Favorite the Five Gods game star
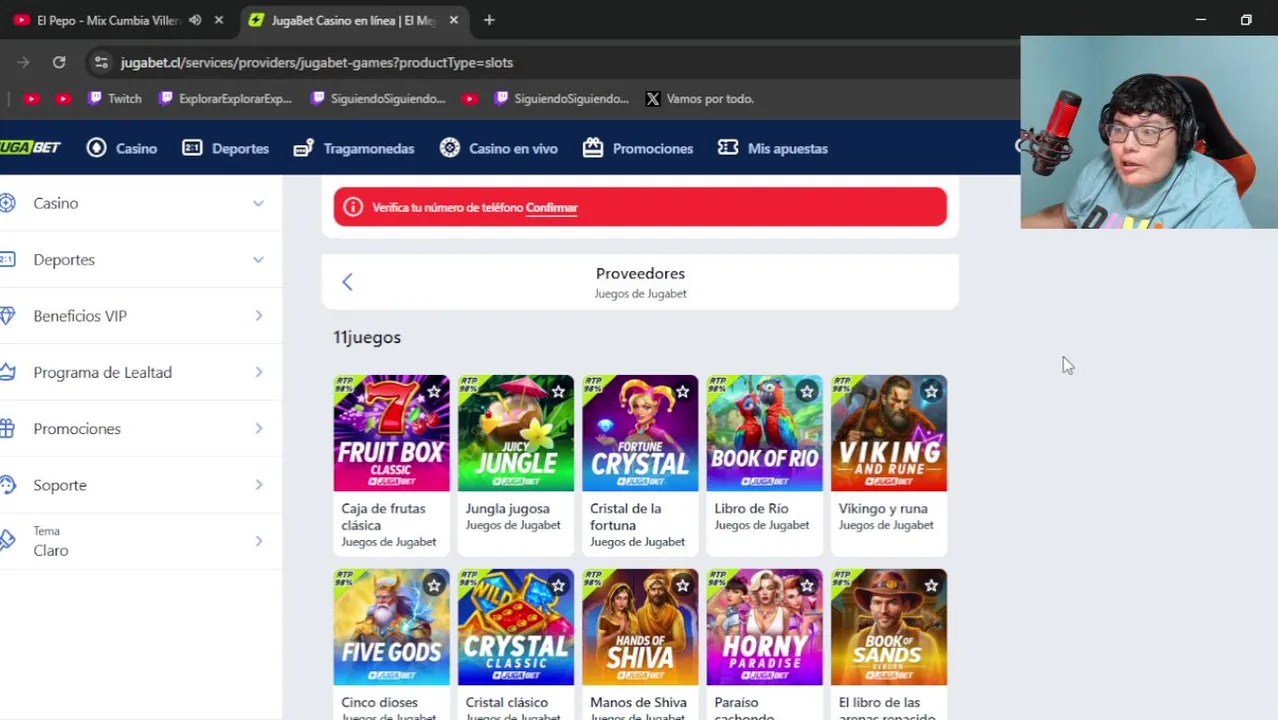This screenshot has height=720, width=1278. click(x=434, y=585)
